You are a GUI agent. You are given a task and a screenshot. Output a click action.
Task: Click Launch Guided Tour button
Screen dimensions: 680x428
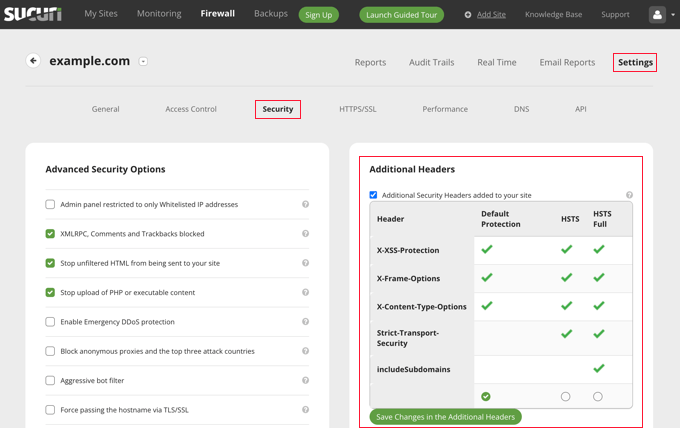pyautogui.click(x=401, y=15)
